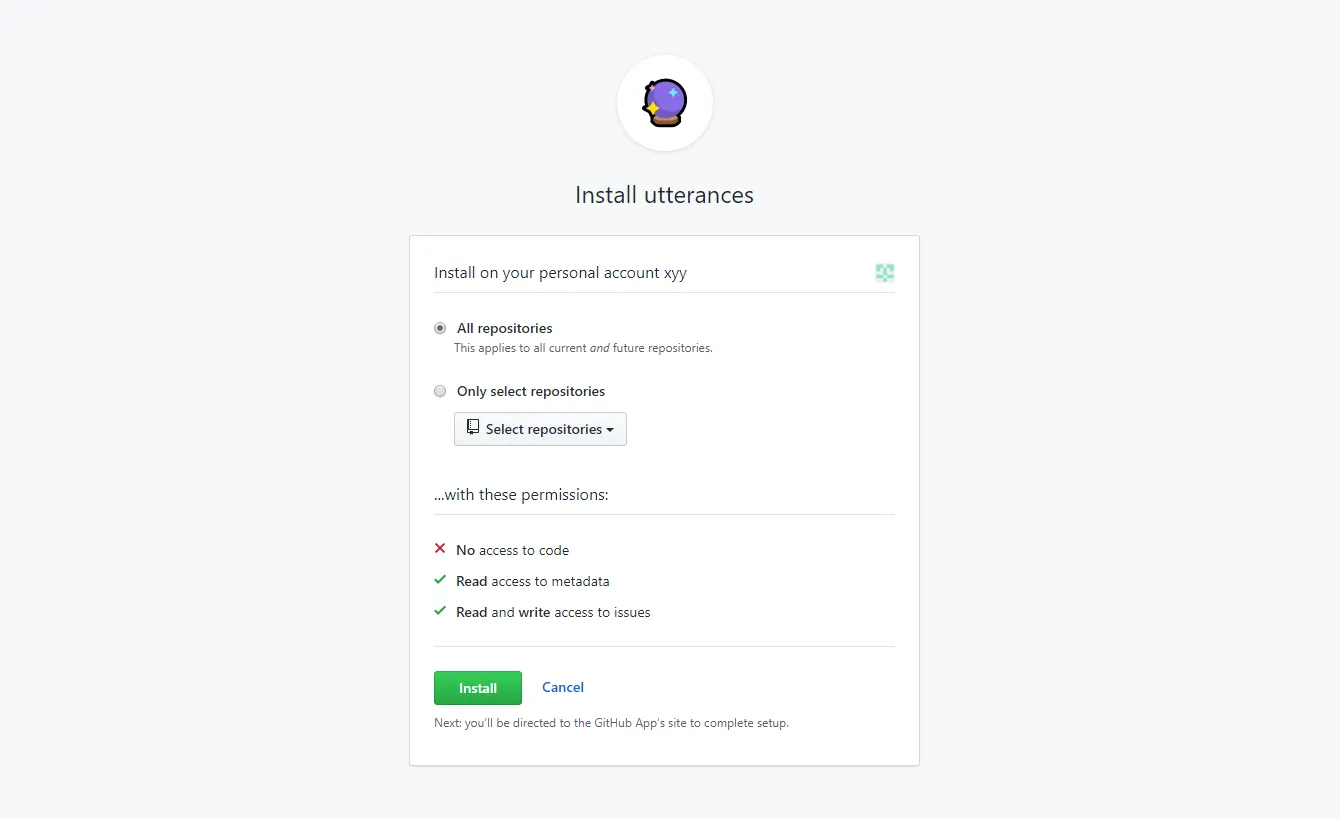Screen dimensions: 1340x819
Task: Click the caret arrow on Select repositories
Action: click(610, 430)
